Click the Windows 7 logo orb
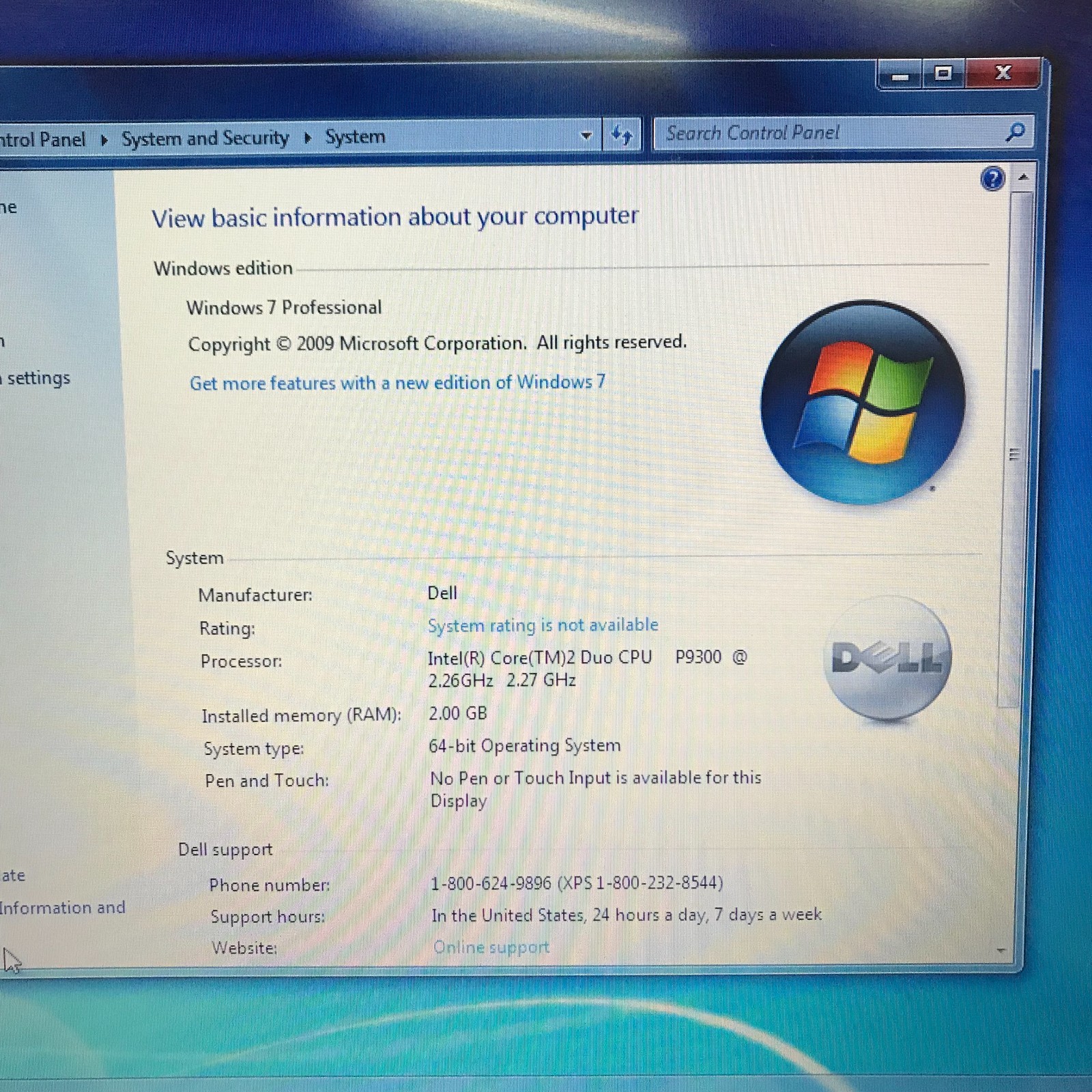1092x1092 pixels. coord(863,403)
